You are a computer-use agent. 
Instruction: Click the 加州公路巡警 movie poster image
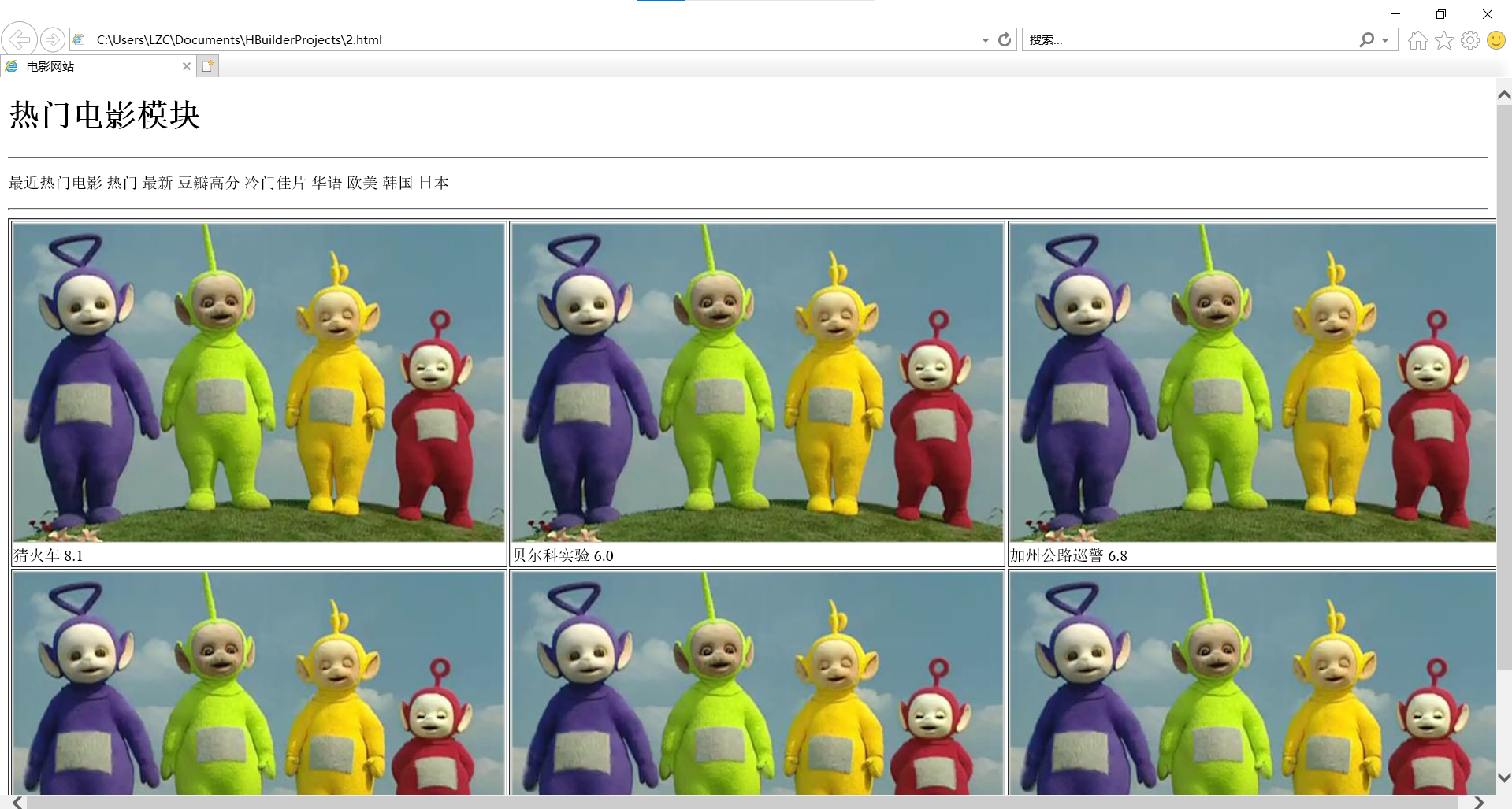point(1253,383)
